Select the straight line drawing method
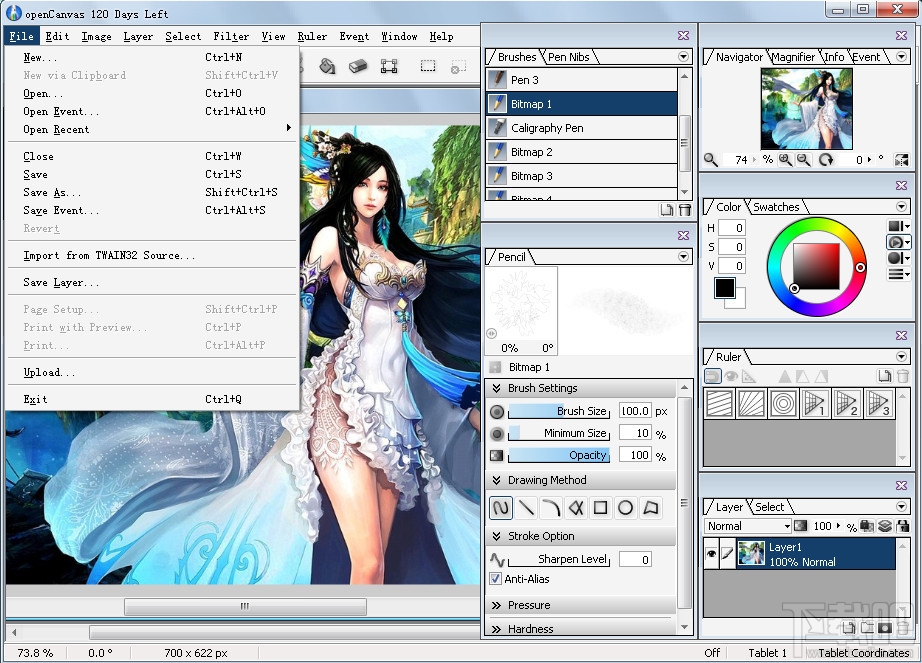The image size is (922, 663). 527,508
